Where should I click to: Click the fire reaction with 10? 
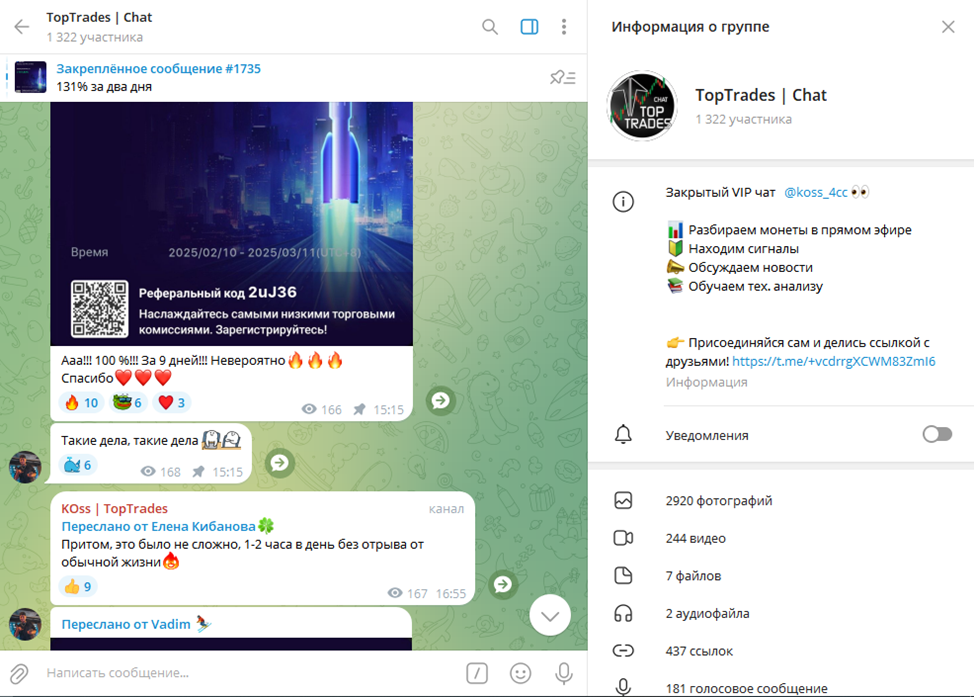[81, 403]
